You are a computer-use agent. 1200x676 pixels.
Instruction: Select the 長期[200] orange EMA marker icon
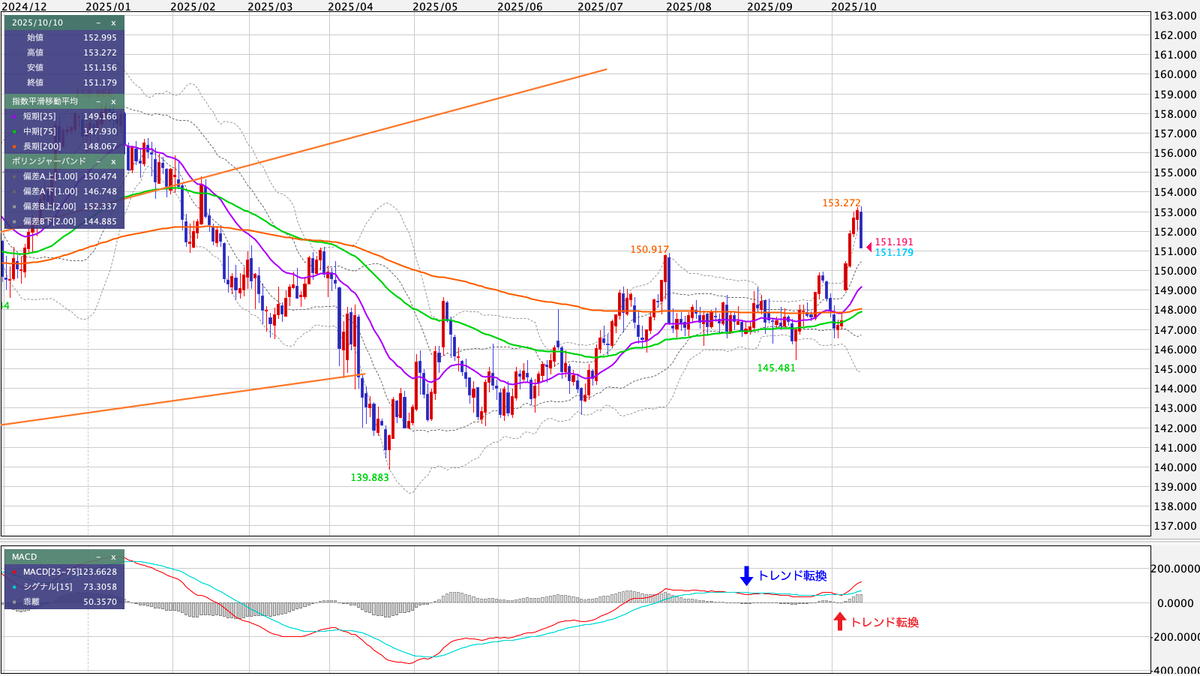(x=14, y=146)
